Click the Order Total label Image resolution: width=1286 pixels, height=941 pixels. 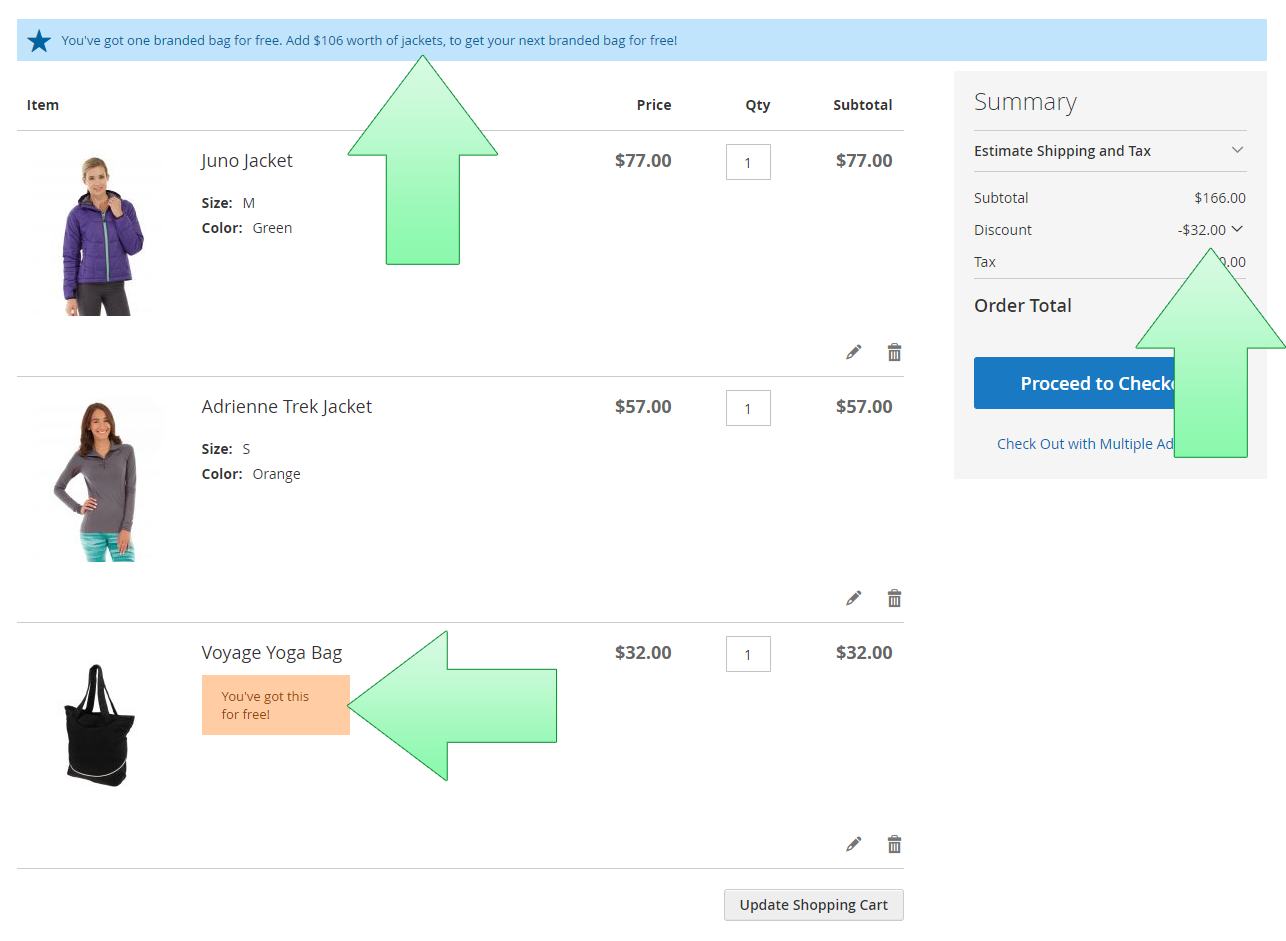(1023, 306)
